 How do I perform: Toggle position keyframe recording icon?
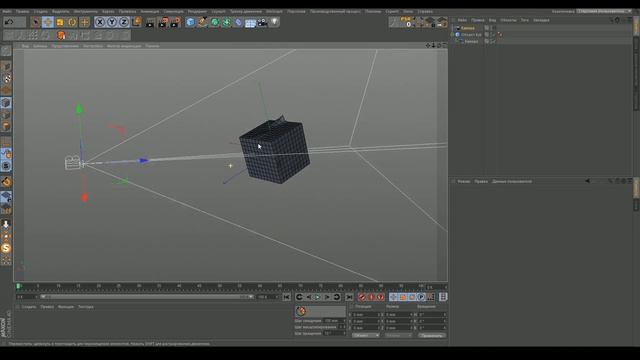pyautogui.click(x=393, y=297)
